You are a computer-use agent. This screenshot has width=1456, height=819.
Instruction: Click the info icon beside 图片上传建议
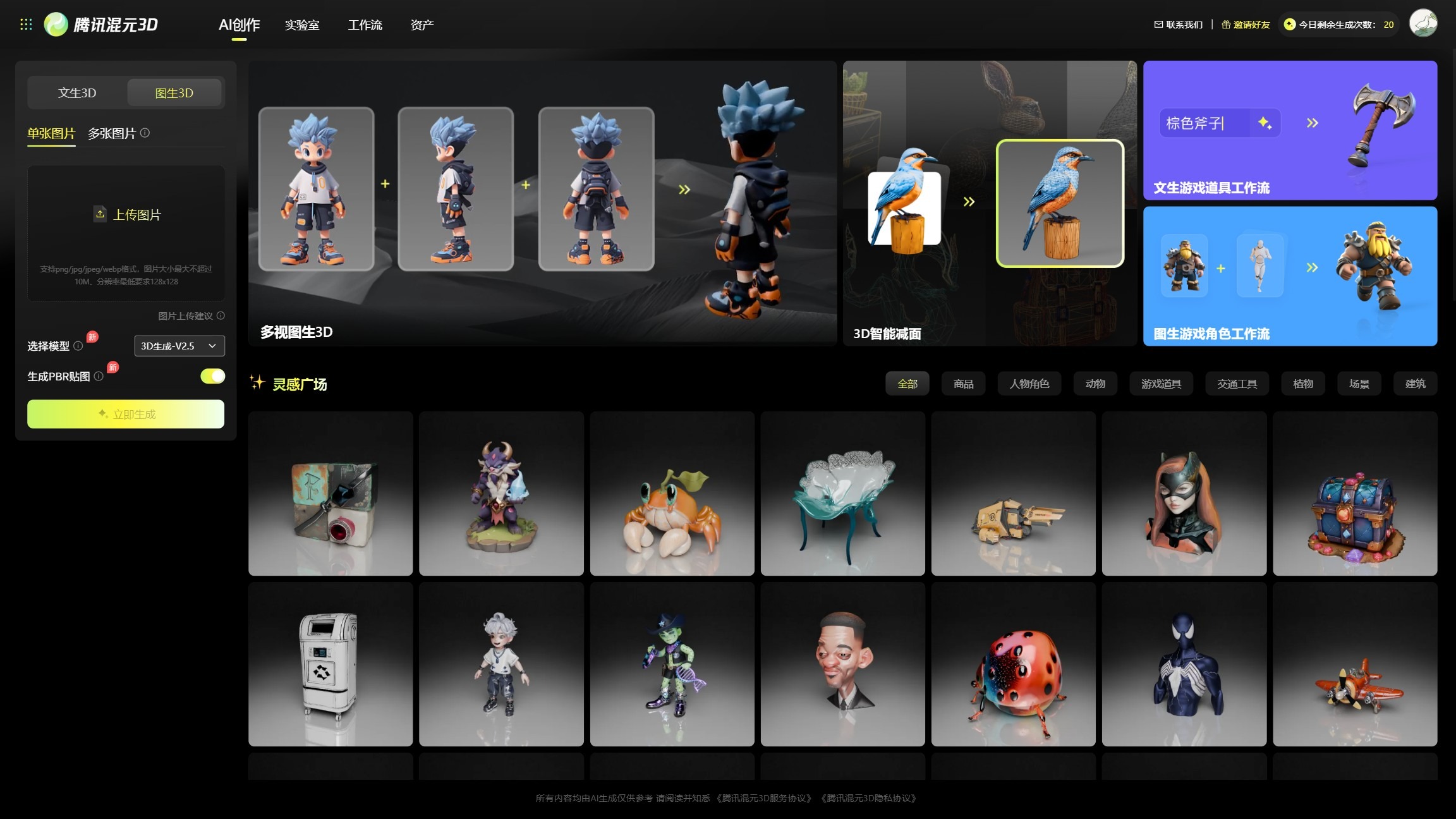221,315
